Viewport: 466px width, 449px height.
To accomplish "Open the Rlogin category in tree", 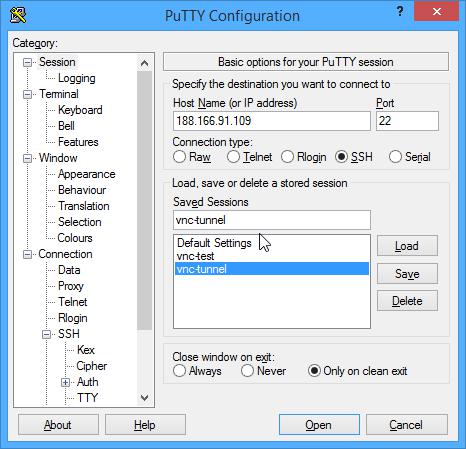I will tap(72, 318).
